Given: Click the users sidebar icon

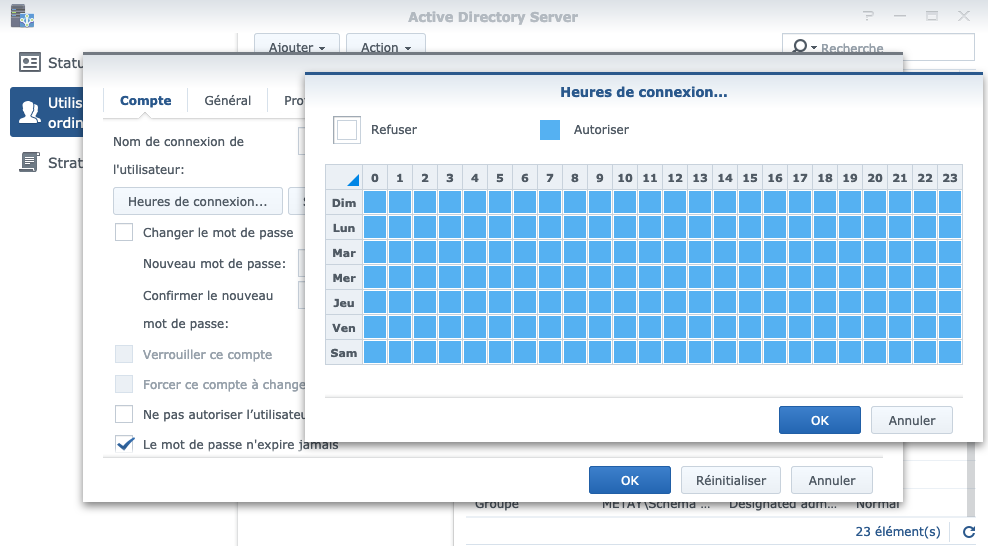Looking at the screenshot, I should point(30,111).
